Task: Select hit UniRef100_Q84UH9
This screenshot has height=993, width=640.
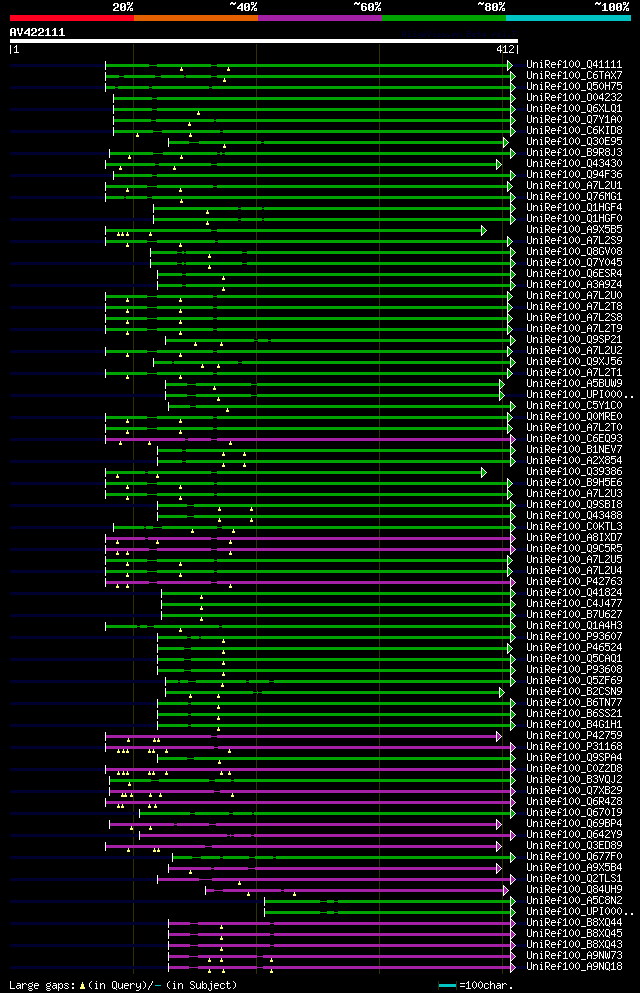Action: pos(574,890)
